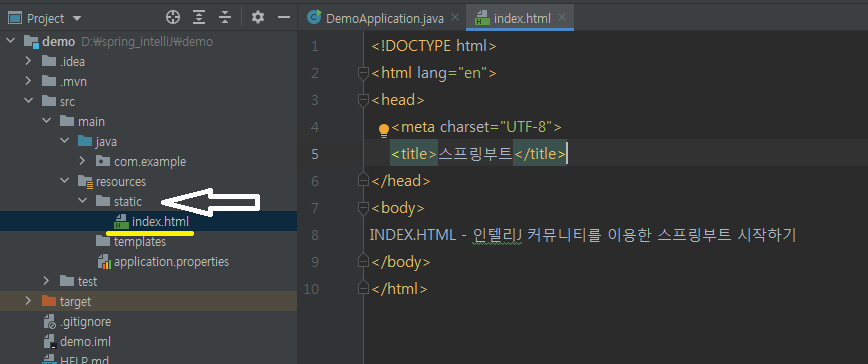Click the "UTF-8" charset value

pyautogui.click(x=528, y=127)
